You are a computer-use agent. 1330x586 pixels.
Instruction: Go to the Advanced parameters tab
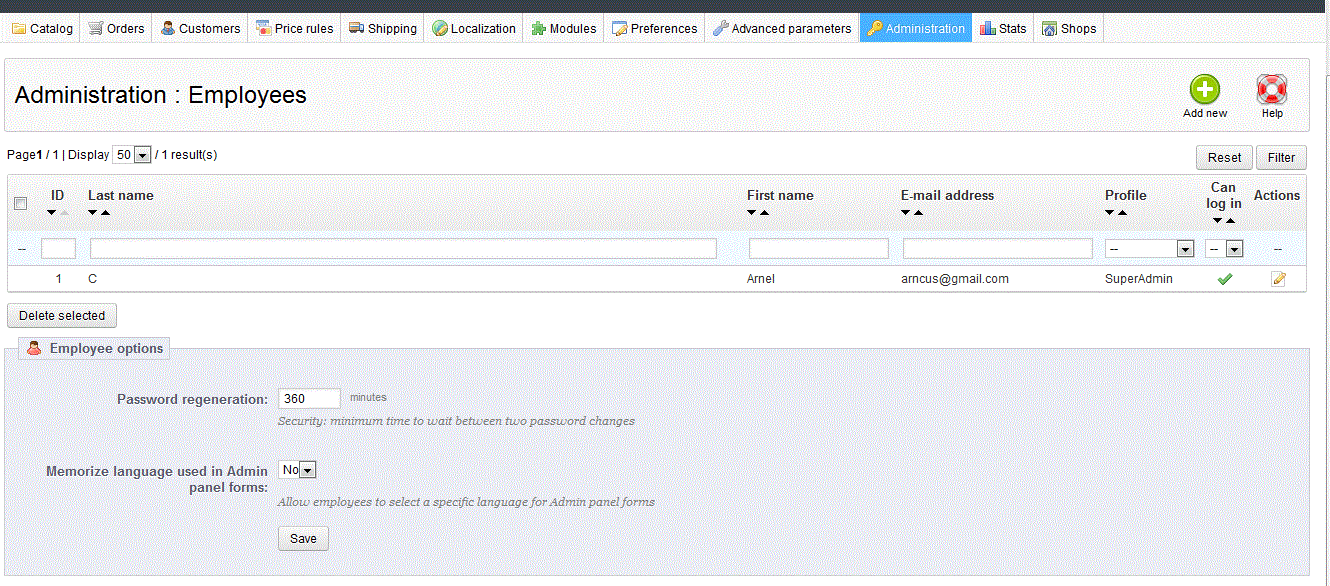pos(781,29)
